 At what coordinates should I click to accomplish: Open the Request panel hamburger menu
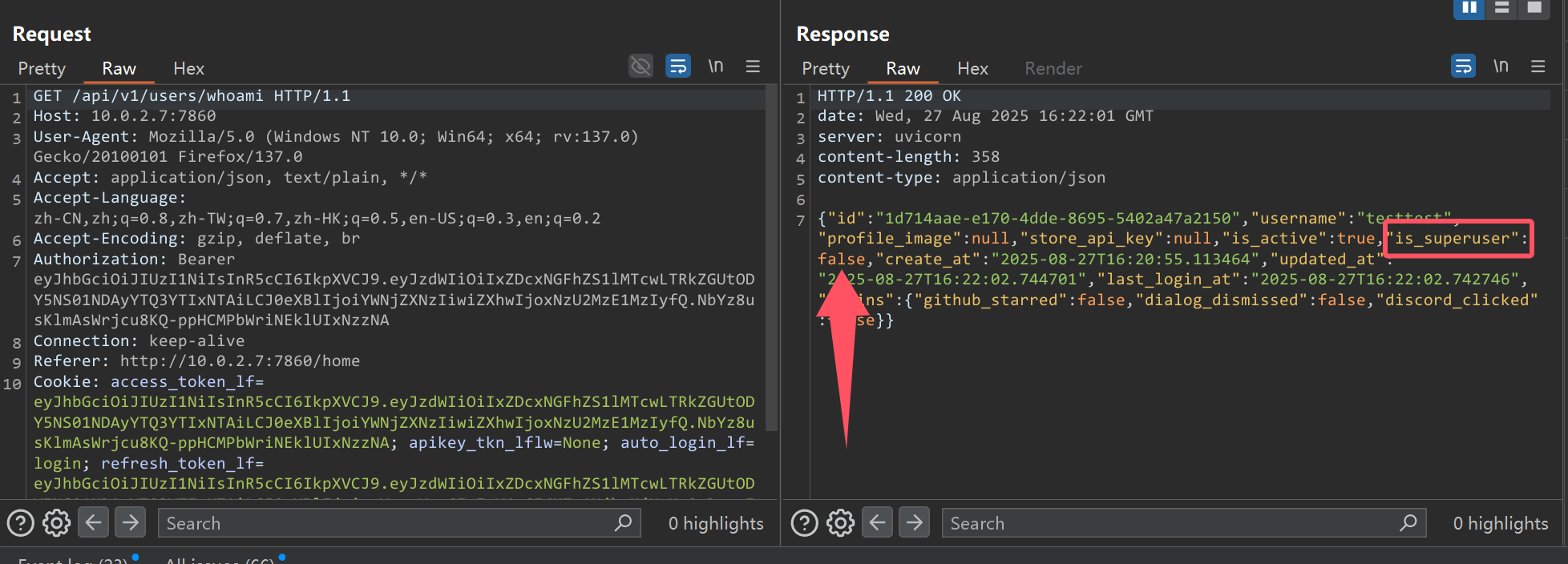click(753, 66)
